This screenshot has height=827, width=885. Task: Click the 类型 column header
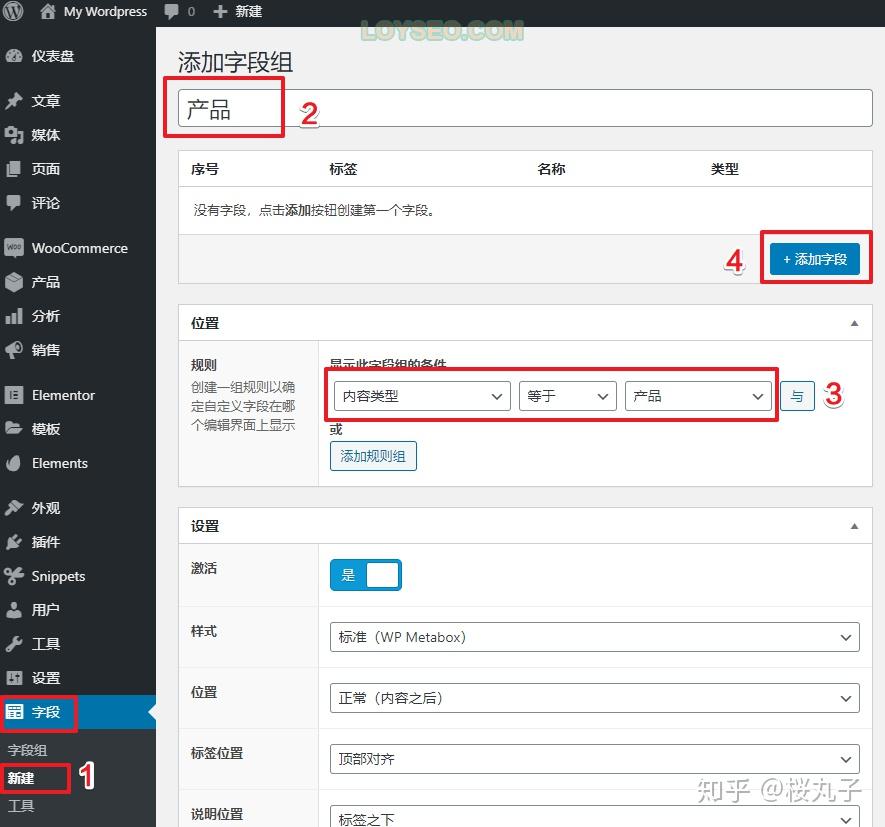pyautogui.click(x=725, y=169)
